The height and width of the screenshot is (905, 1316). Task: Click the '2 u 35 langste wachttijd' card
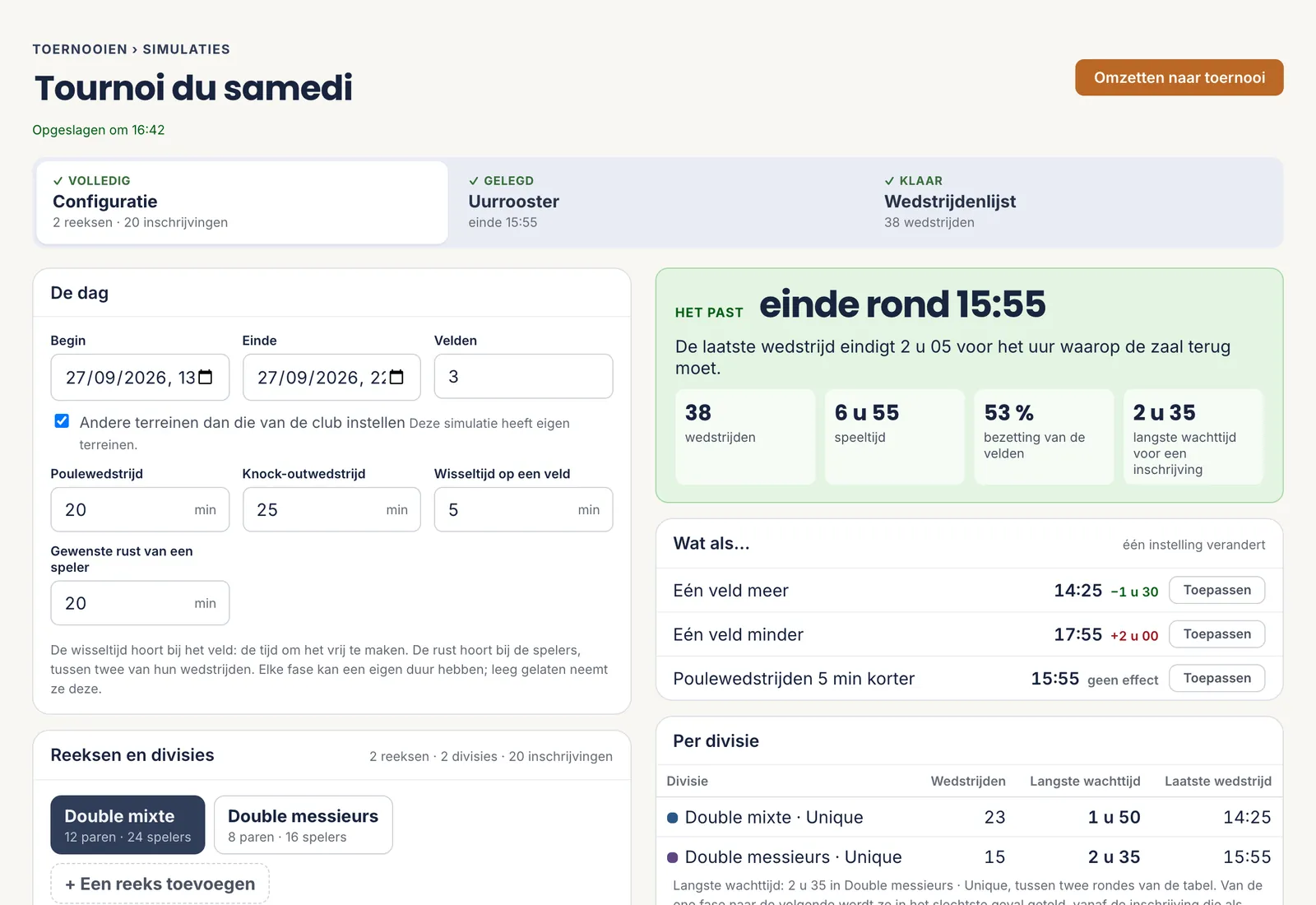pos(1193,437)
